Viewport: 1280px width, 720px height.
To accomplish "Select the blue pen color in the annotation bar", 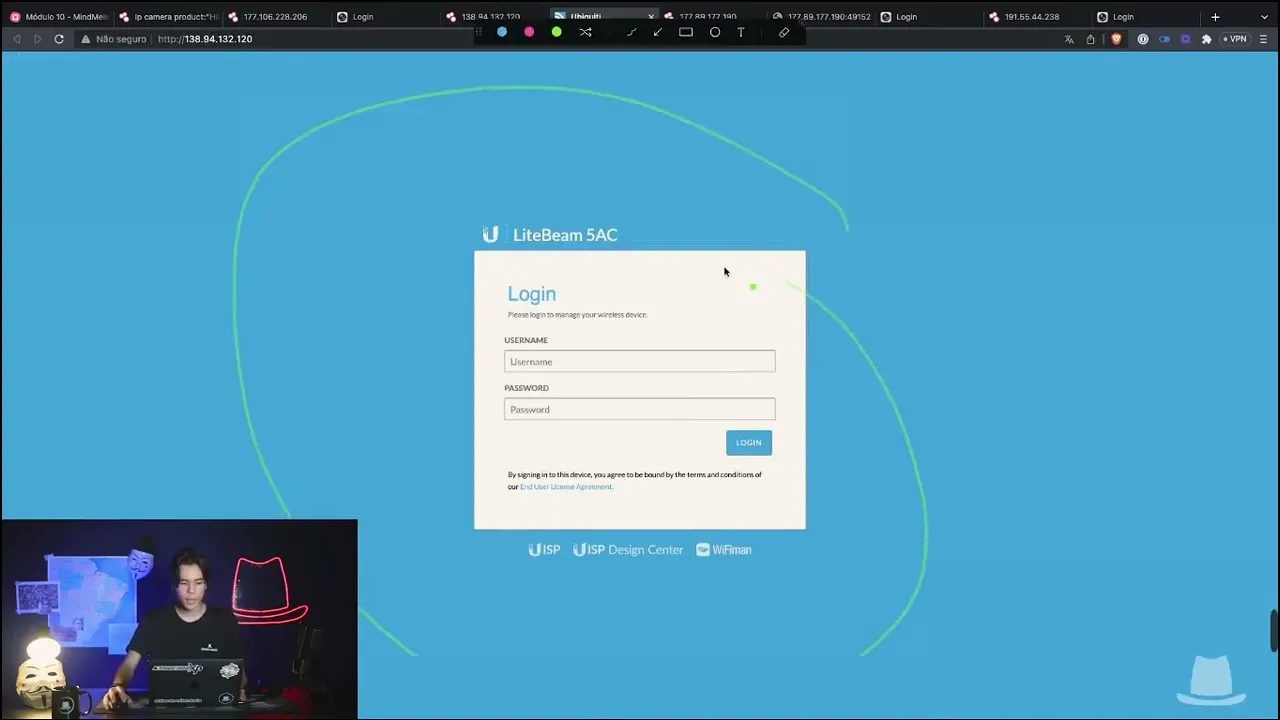I will click(x=502, y=32).
